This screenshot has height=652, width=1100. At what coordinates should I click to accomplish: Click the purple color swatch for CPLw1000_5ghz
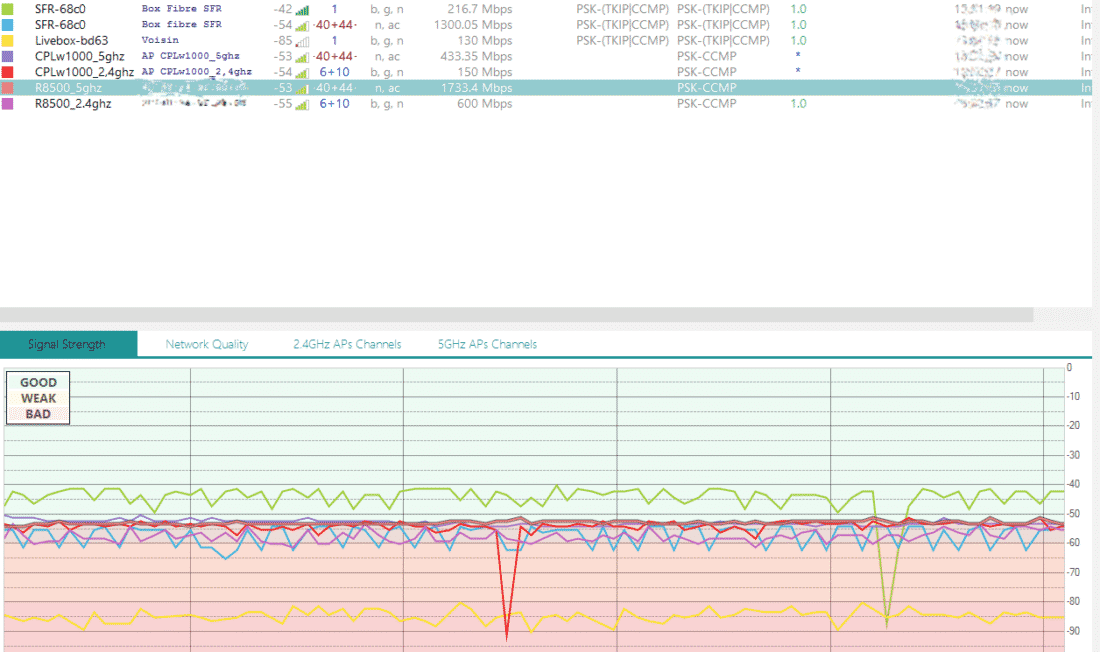click(x=8, y=56)
